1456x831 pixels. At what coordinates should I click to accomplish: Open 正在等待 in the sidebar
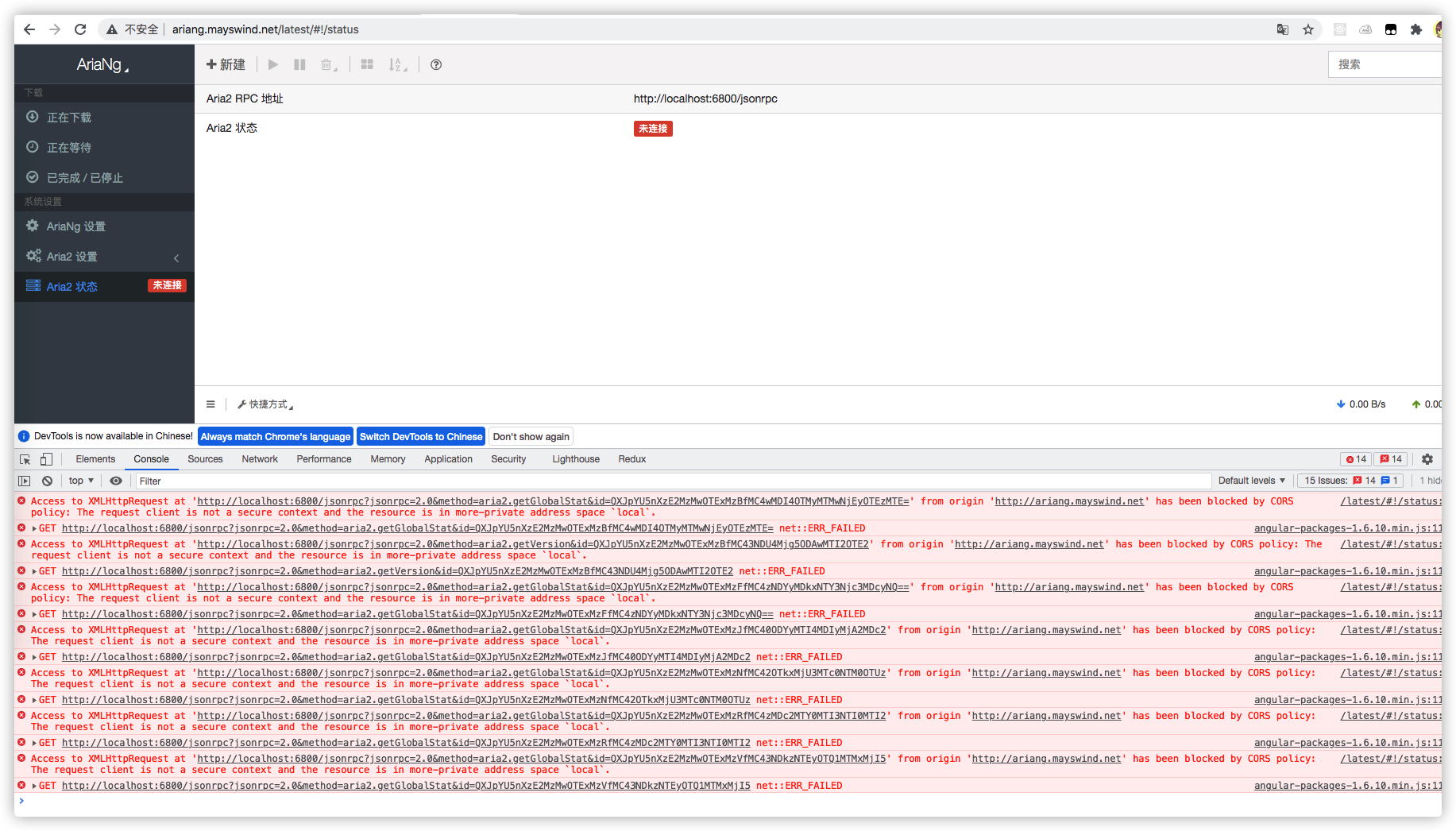104,148
